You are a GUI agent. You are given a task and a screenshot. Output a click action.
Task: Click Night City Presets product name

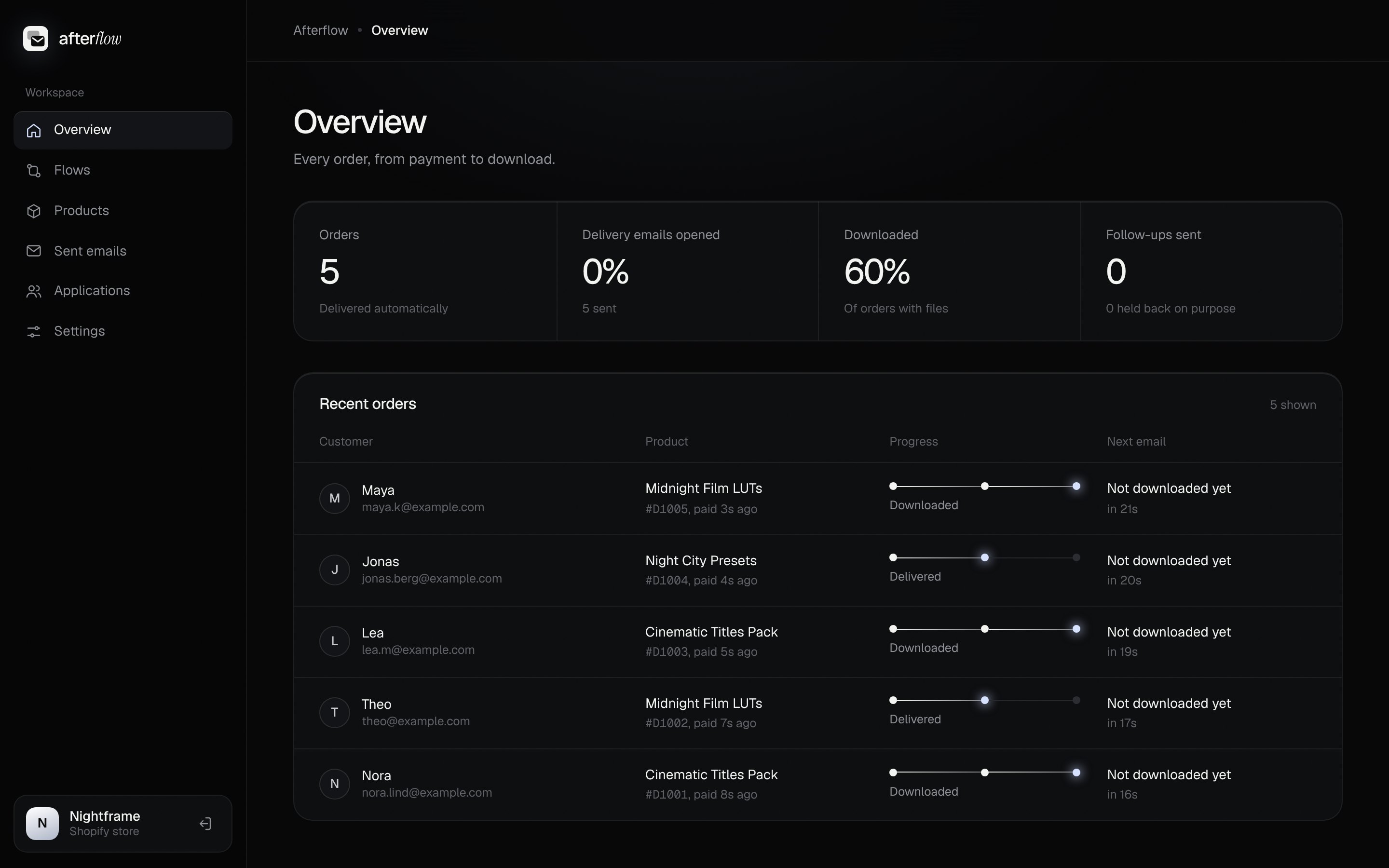701,561
